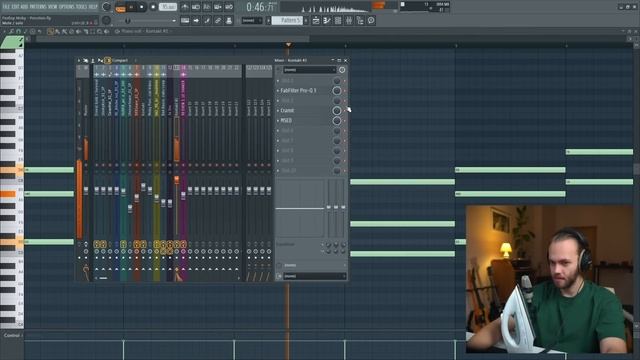This screenshot has width=640, height=360.
Task: Open FabFilter Pro-Q 3 plugin
Action: tap(298, 91)
